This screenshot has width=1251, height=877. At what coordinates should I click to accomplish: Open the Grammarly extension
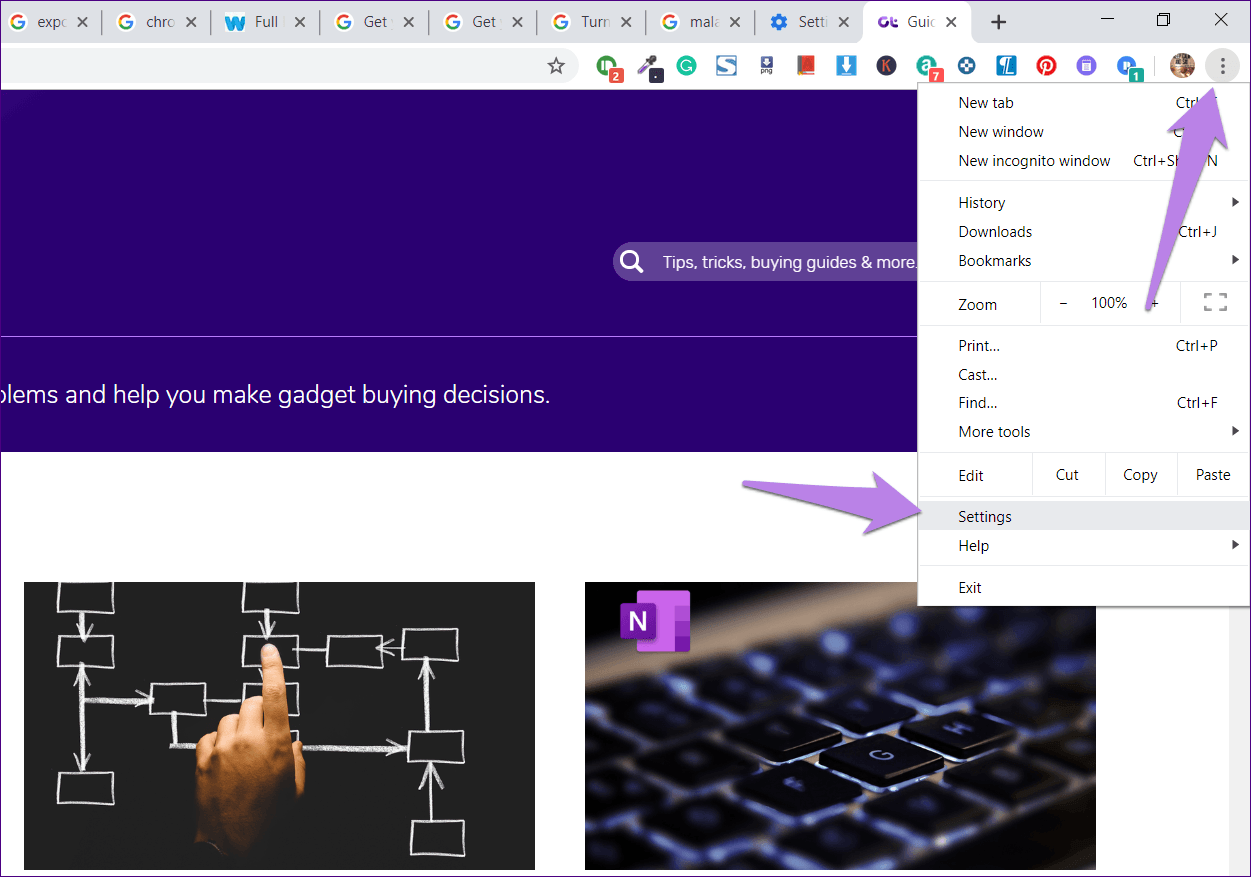(686, 66)
